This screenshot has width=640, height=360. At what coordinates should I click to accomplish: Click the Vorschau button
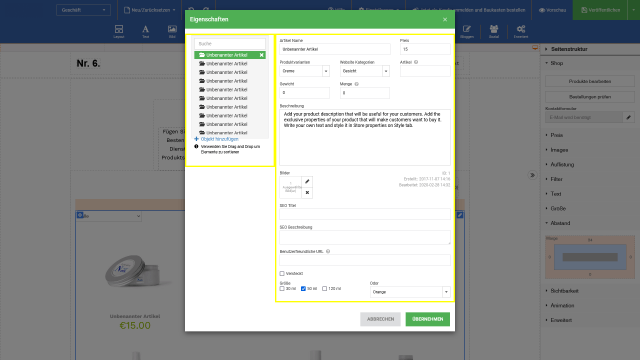(553, 10)
